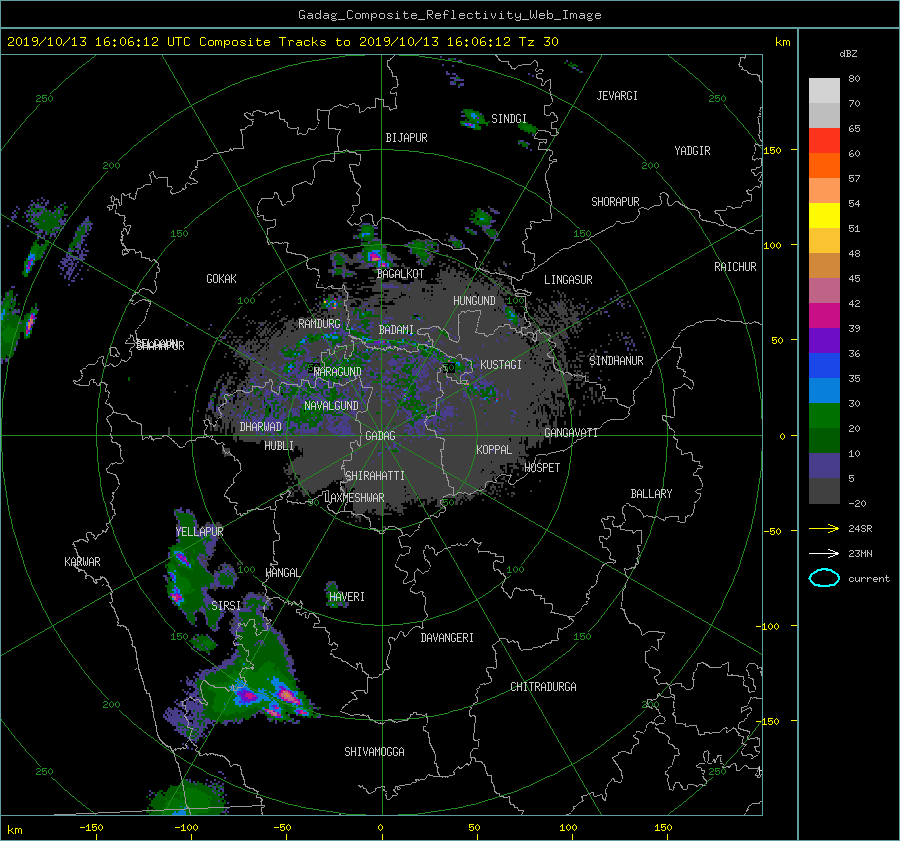Select the BIJAPUR city label
The image size is (900, 841).
click(406, 138)
